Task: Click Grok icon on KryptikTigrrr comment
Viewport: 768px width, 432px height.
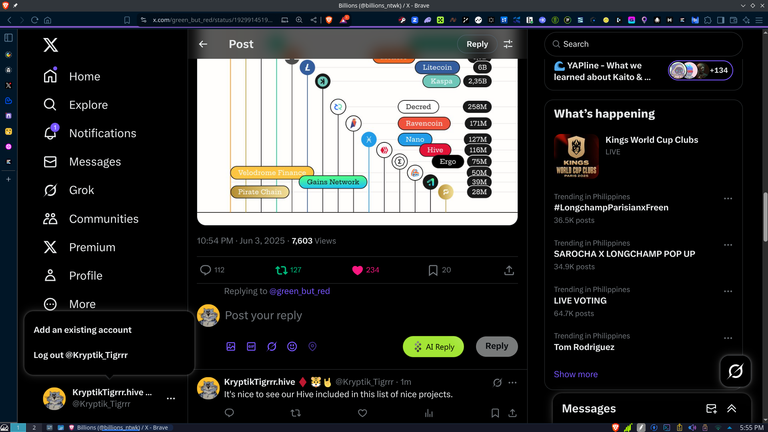Action: tap(497, 383)
